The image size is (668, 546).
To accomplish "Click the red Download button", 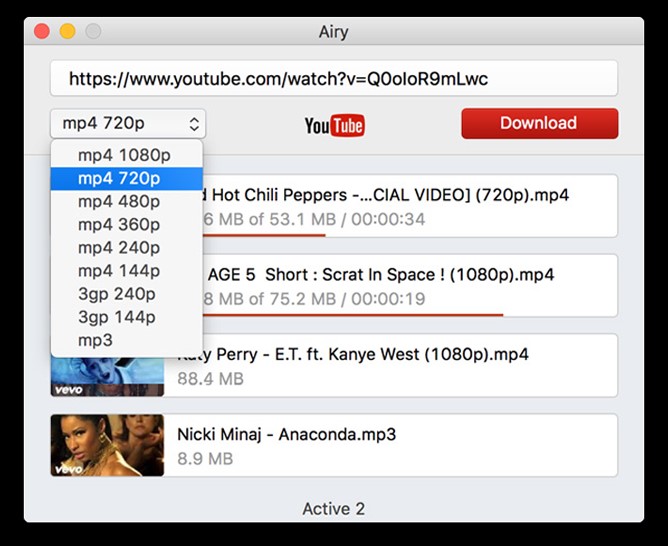I will click(539, 123).
